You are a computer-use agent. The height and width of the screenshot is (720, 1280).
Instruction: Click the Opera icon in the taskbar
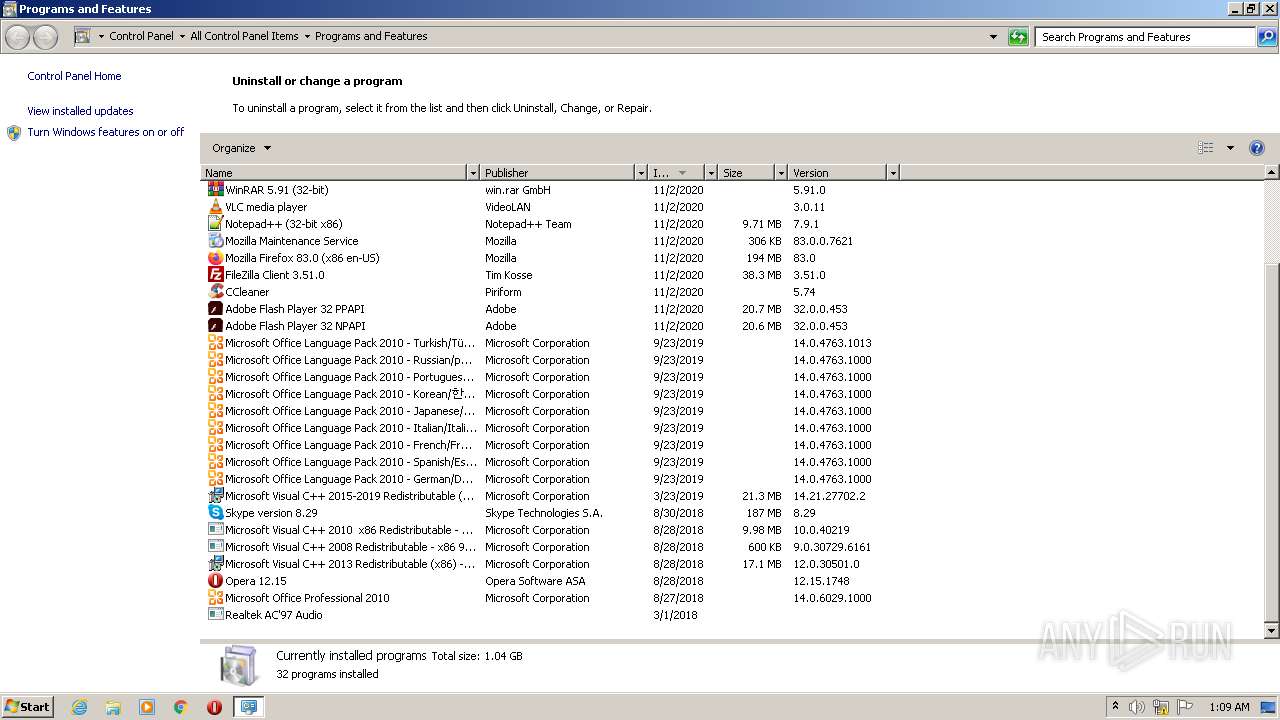(214, 707)
